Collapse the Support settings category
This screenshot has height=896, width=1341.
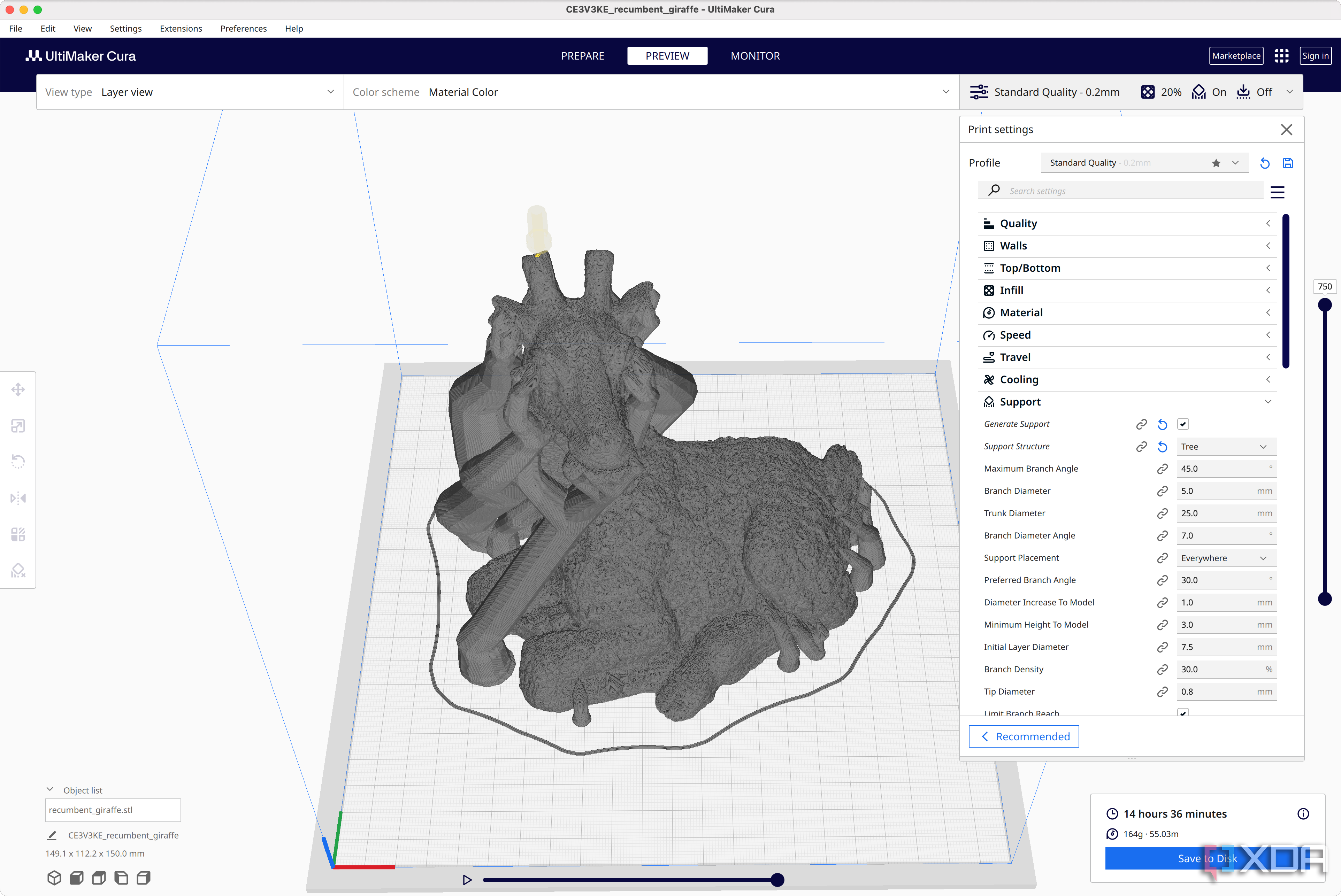pos(1127,402)
